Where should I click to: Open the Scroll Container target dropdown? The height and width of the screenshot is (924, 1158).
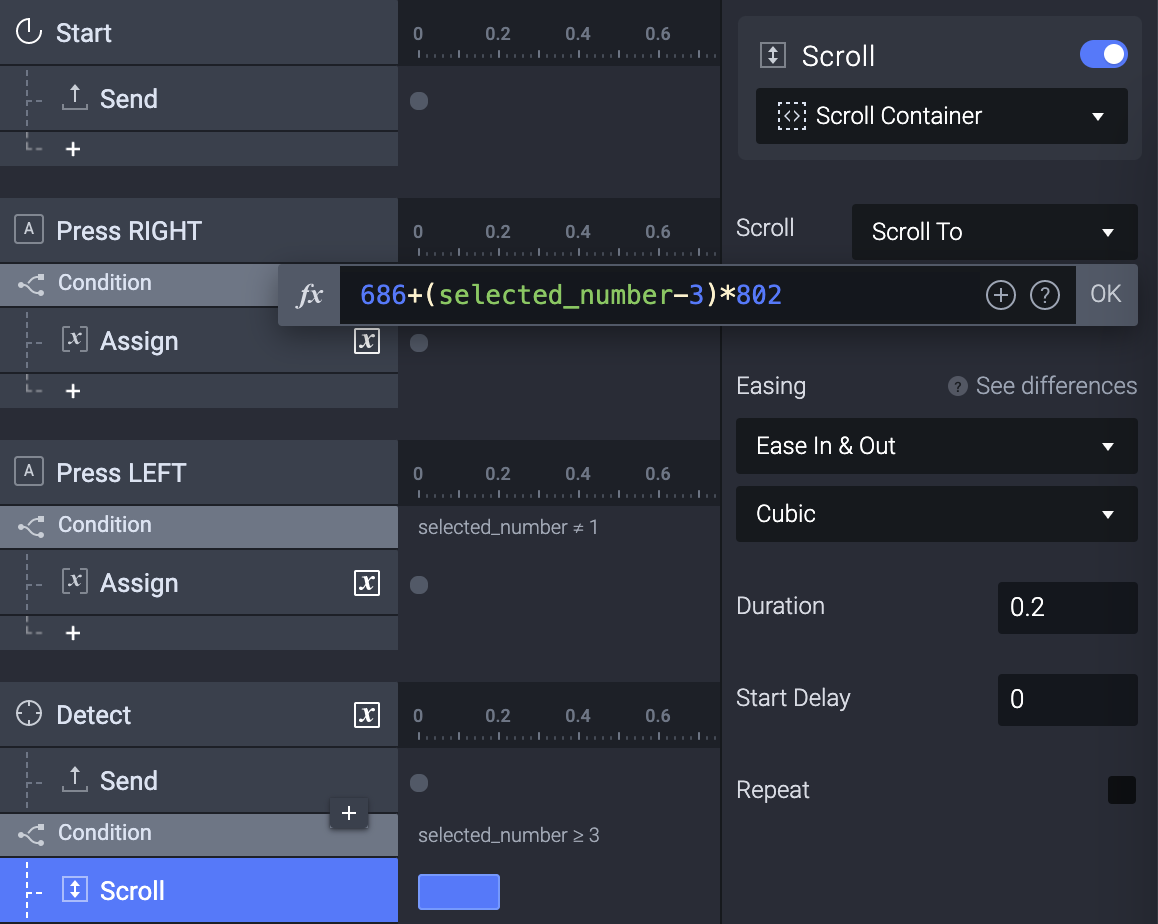942,116
